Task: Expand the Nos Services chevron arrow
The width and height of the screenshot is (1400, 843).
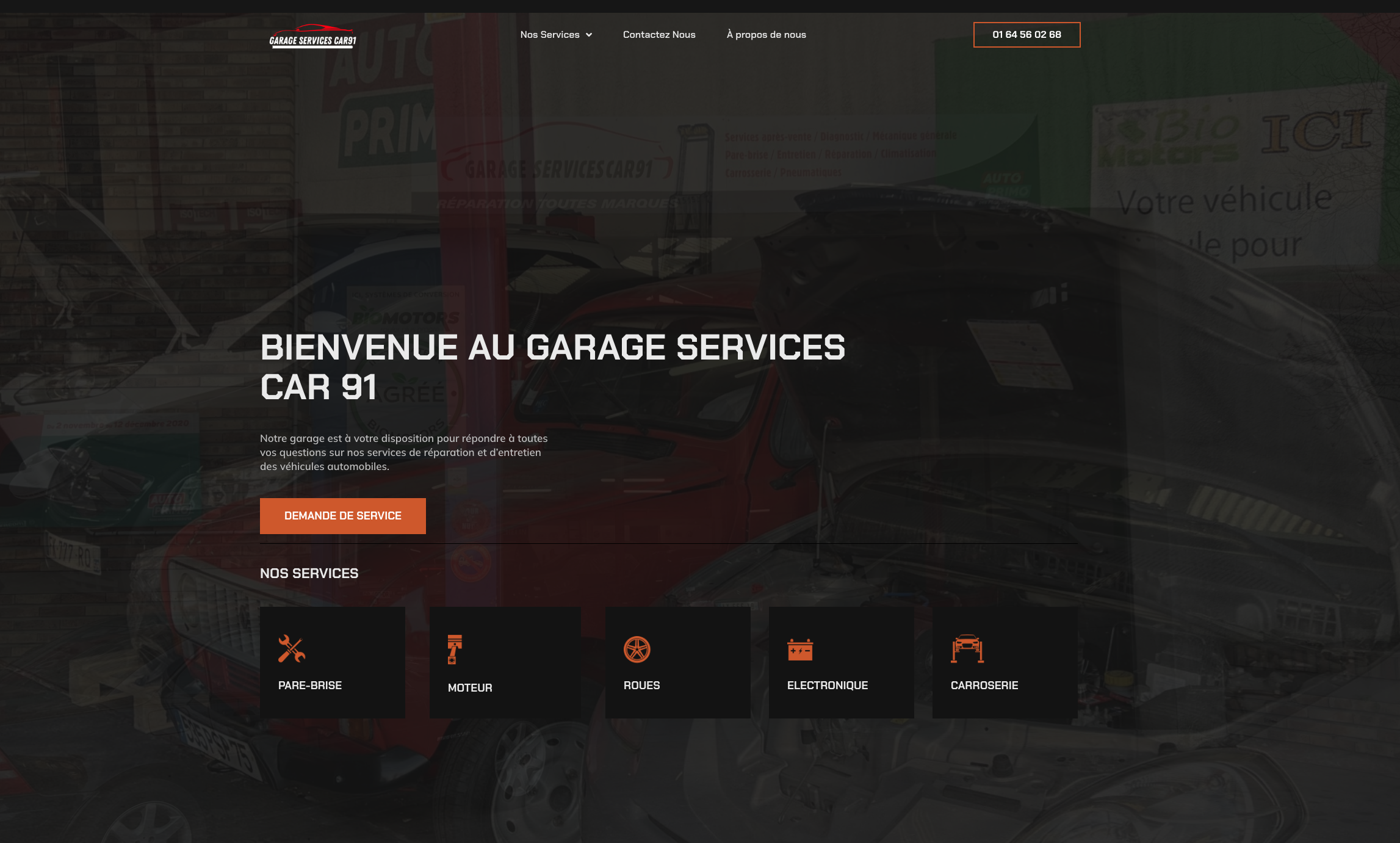Action: point(589,35)
